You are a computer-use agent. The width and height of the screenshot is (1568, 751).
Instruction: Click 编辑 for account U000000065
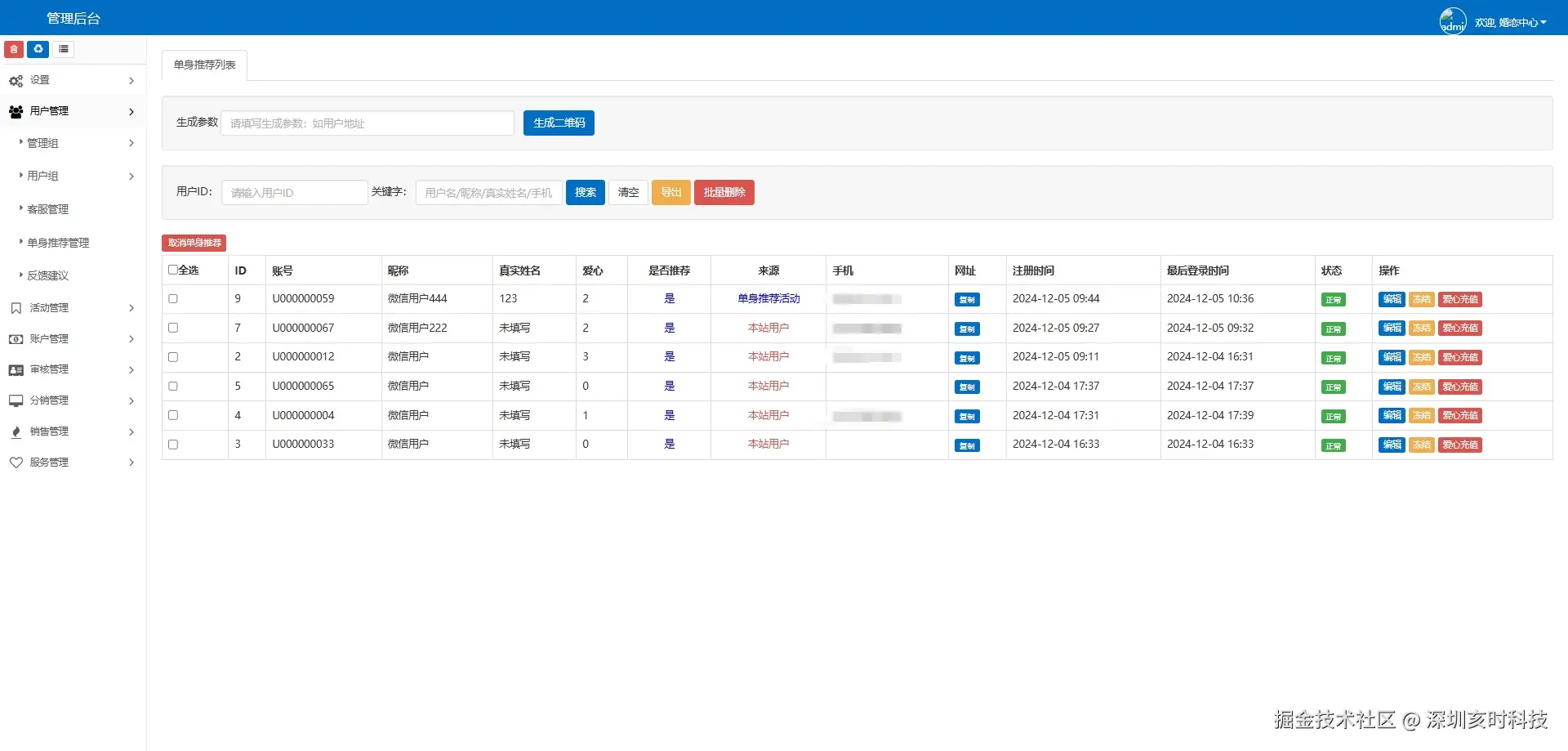(x=1392, y=387)
